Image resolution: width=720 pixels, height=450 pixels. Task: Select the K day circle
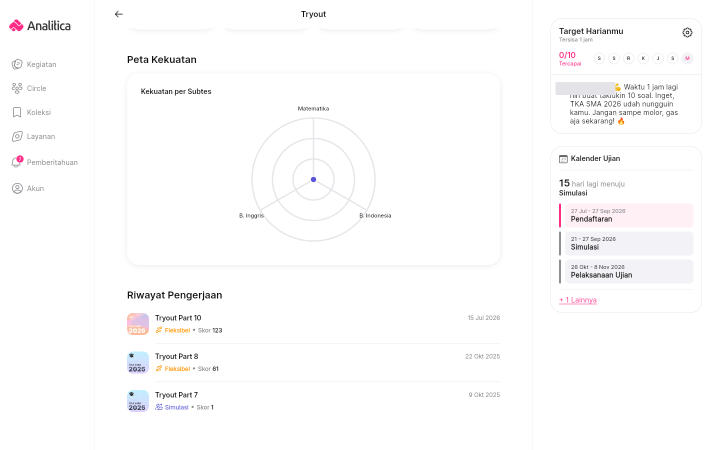click(643, 58)
